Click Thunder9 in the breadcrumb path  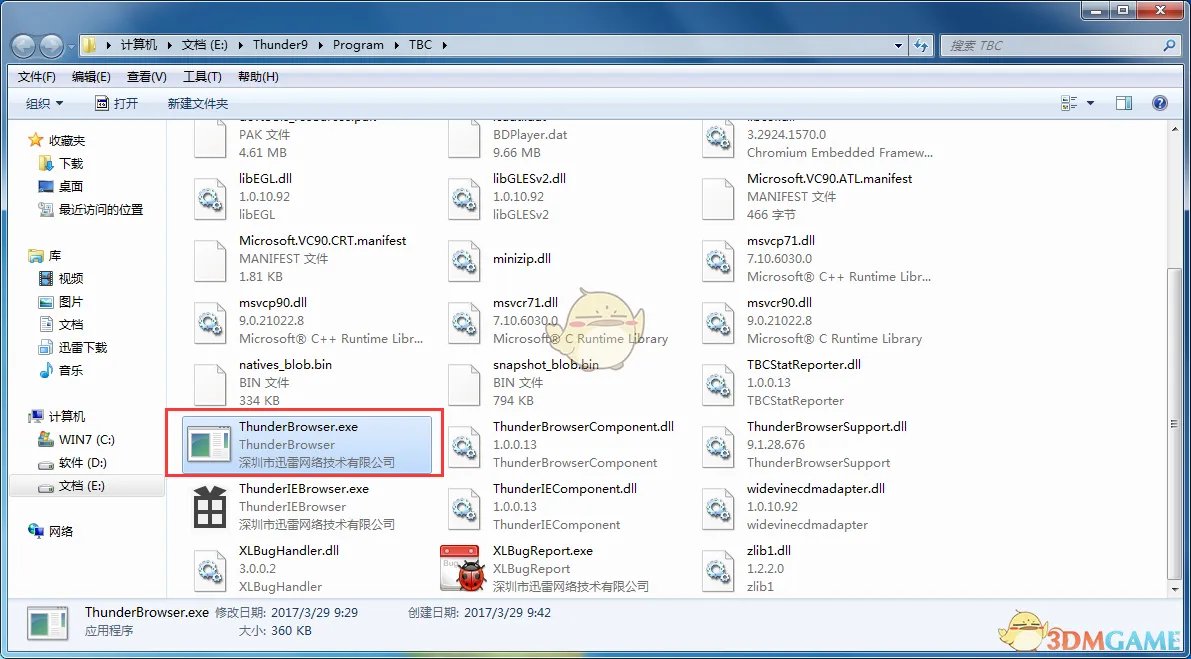click(280, 45)
